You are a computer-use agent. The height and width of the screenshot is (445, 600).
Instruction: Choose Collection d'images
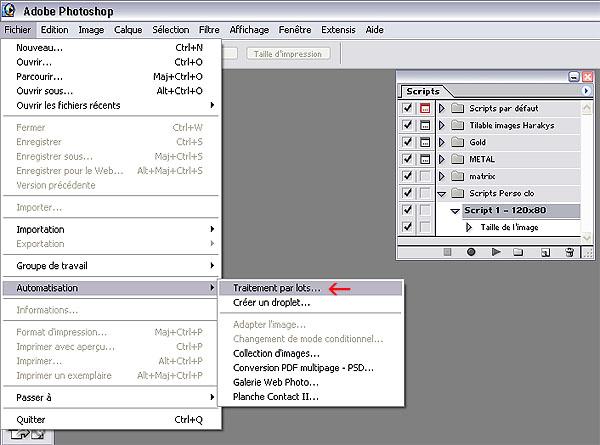(310, 353)
